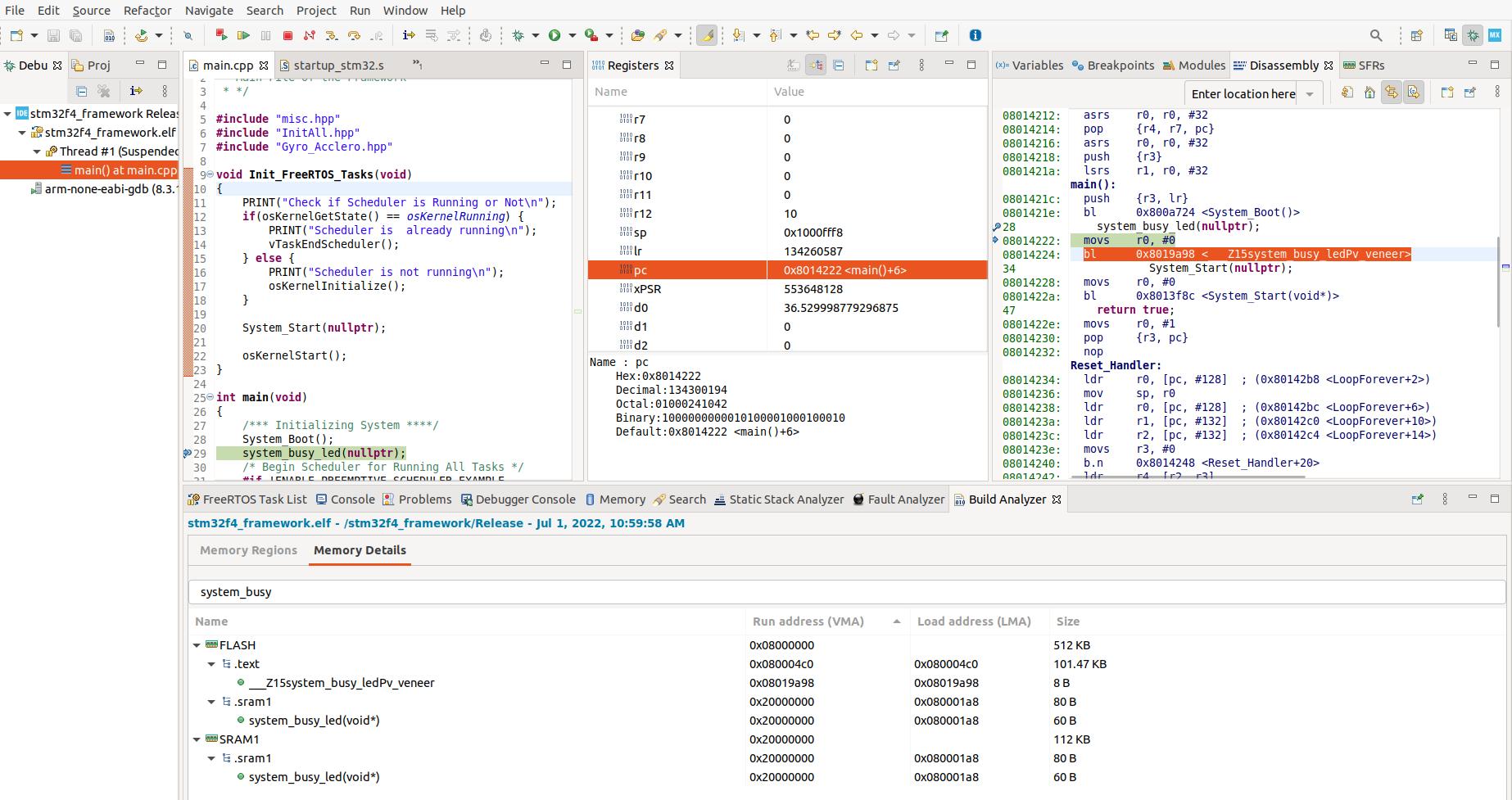Collapse the FLASH memory tree node
Image resolution: width=1512 pixels, height=800 pixels.
pos(197,645)
